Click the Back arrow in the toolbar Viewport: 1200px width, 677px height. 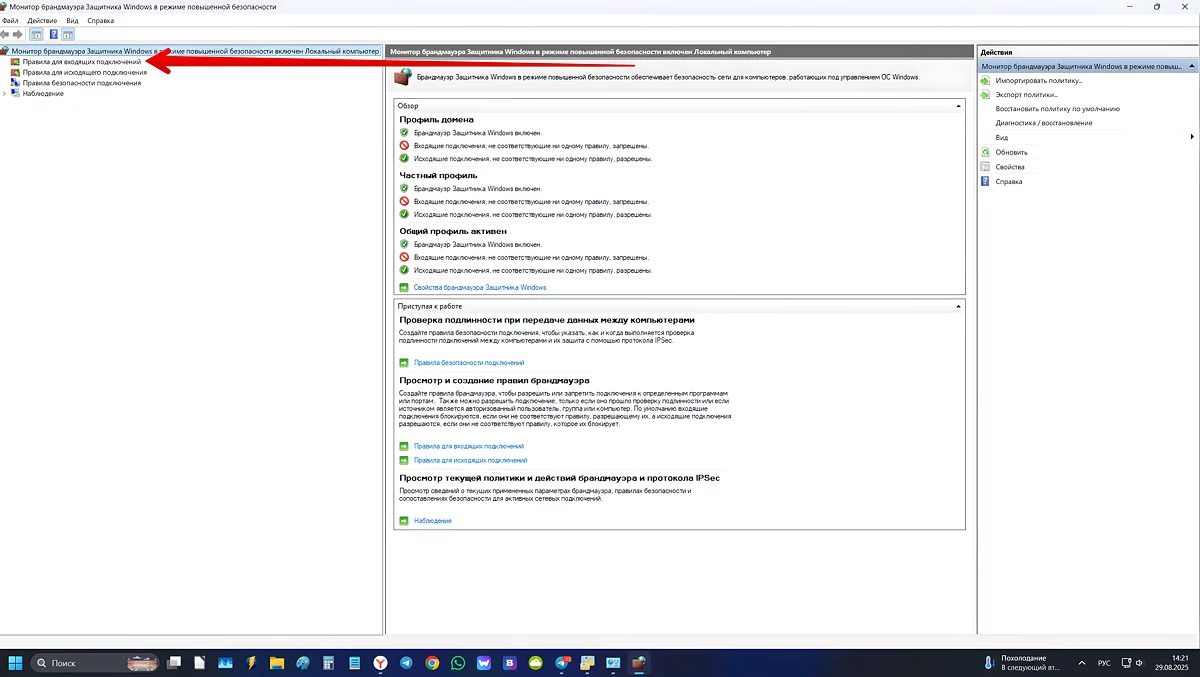coord(6,34)
